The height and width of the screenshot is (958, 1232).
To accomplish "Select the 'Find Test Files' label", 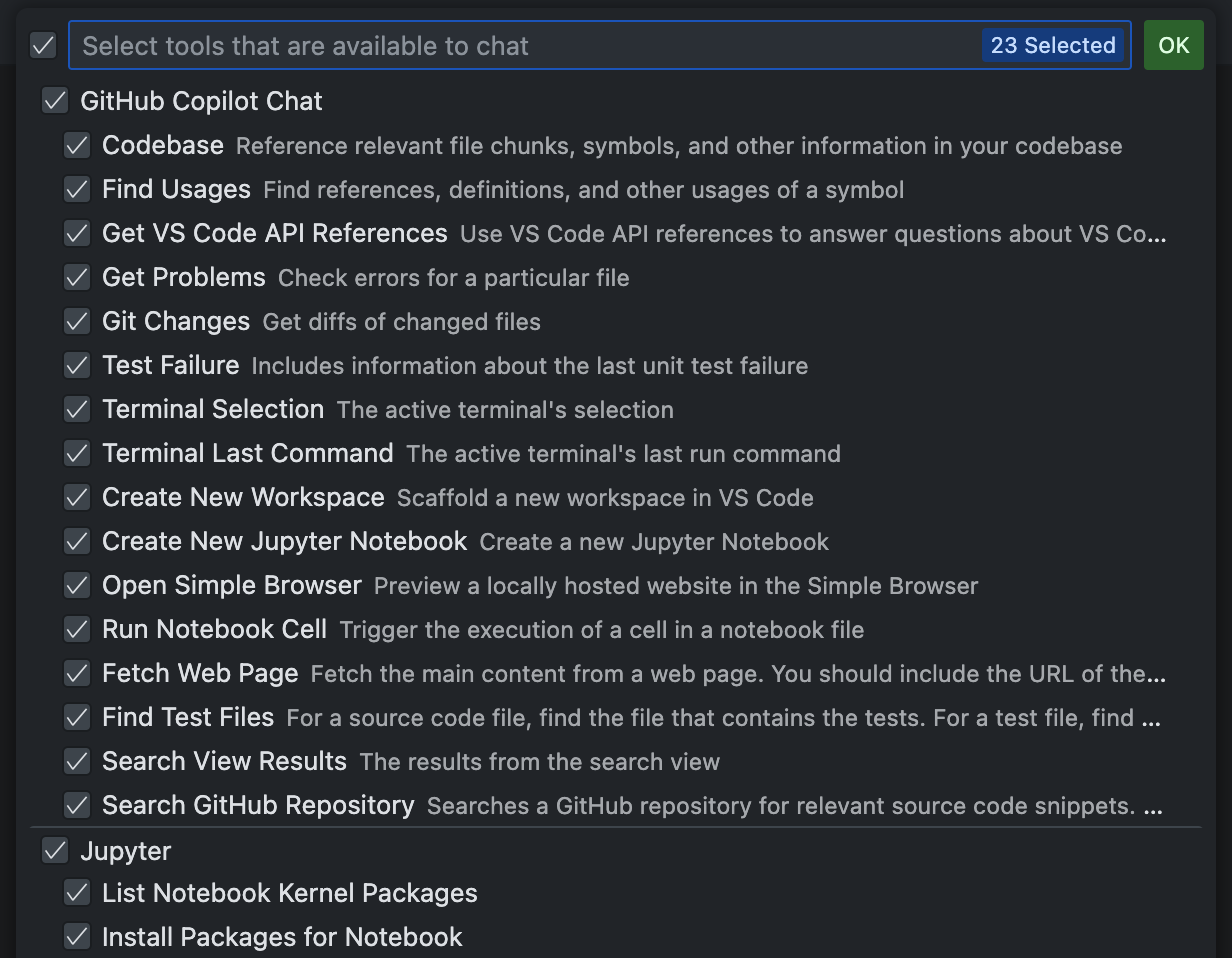I will click(188, 717).
